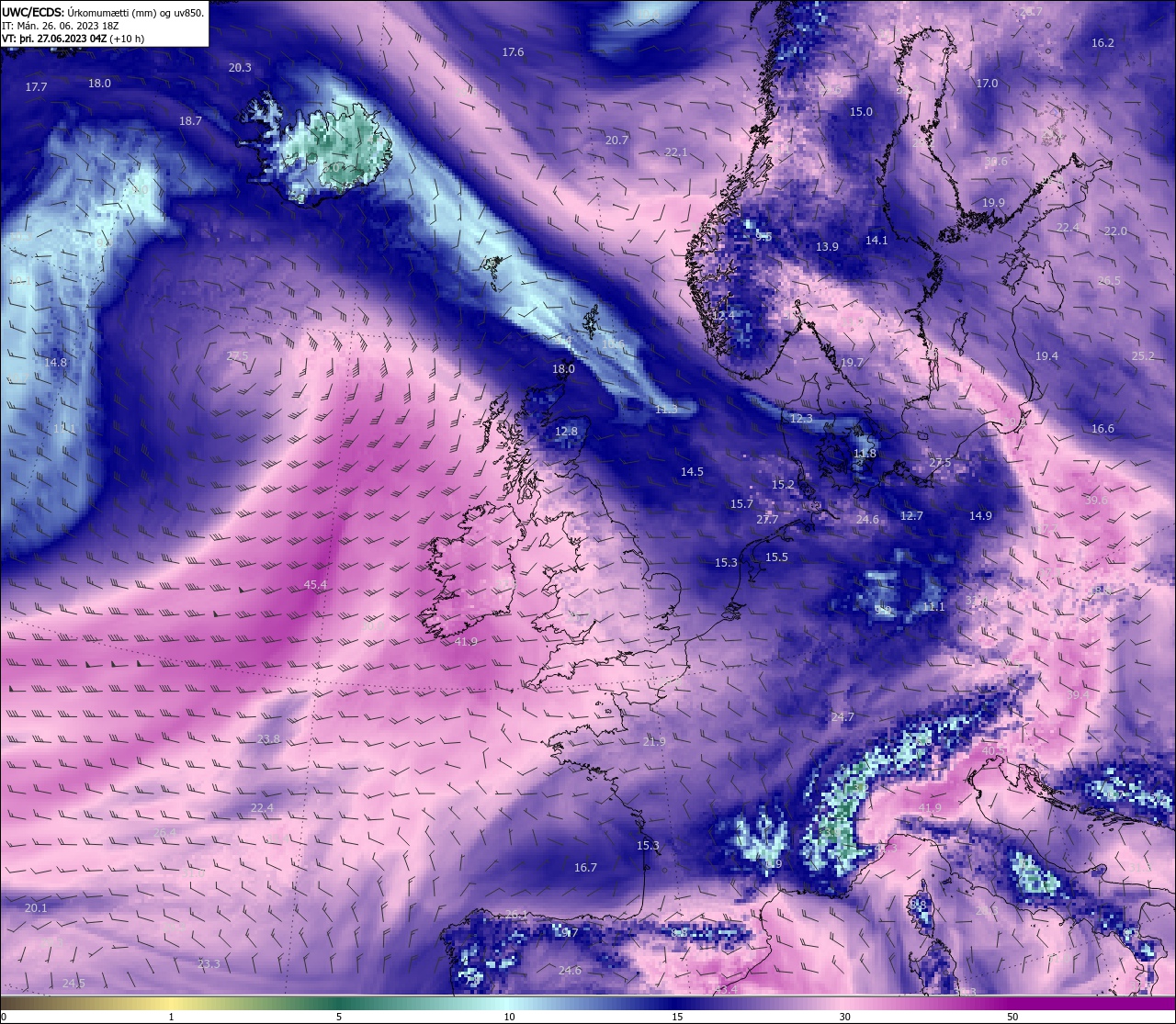Click the 'VT: þri. 27.06.2023 04Z (+10 h)' line
The image size is (1176, 1024).
[x=73, y=39]
